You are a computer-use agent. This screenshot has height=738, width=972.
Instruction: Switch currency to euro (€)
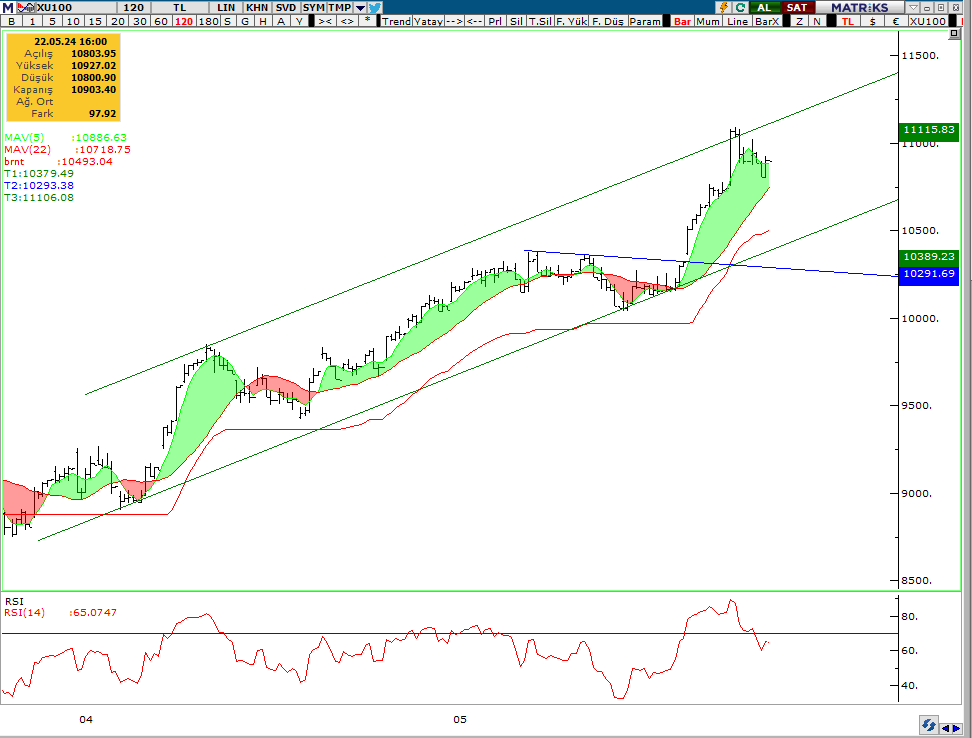(x=896, y=21)
